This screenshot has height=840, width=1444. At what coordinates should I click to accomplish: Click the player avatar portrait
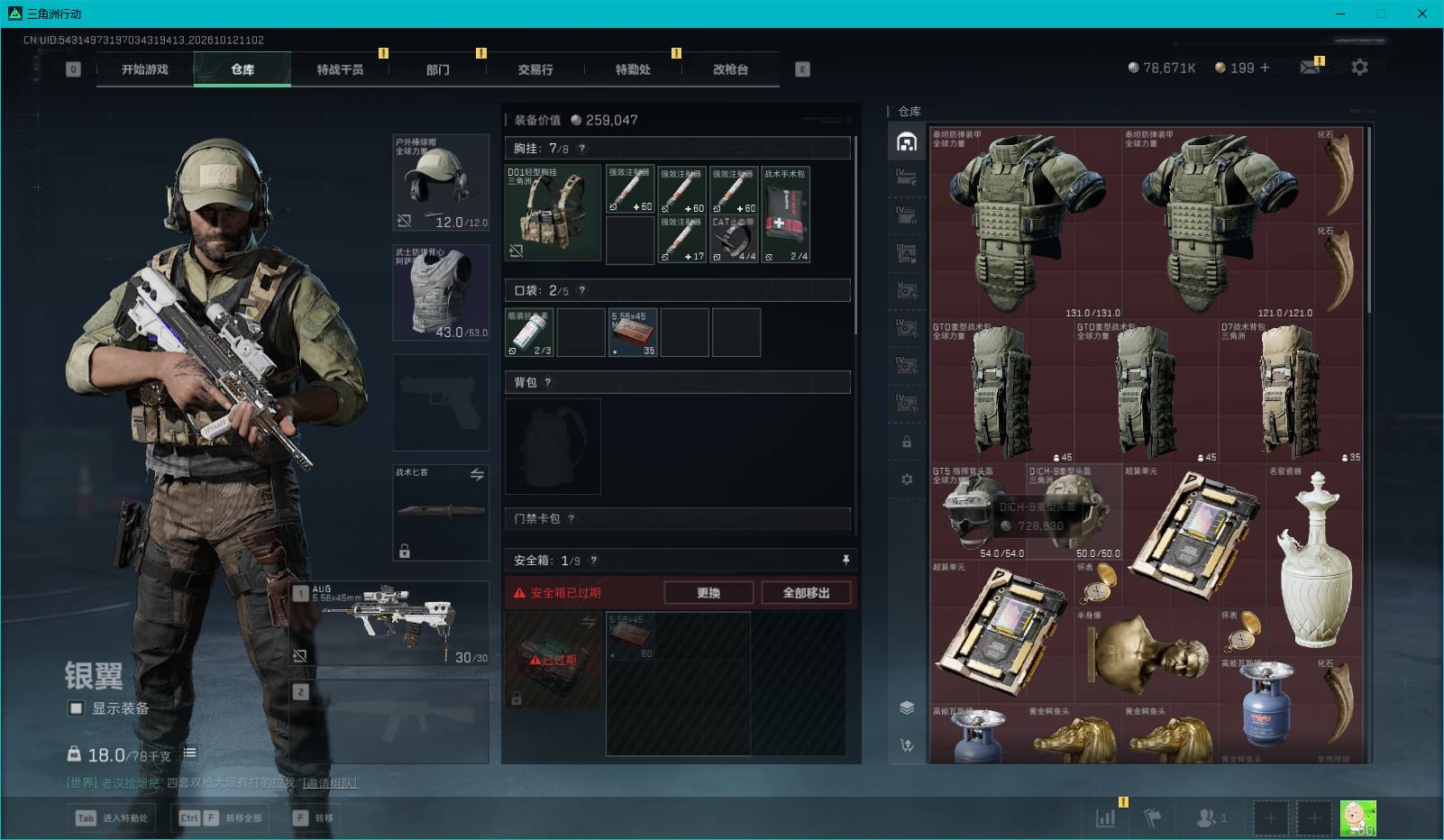click(x=1357, y=818)
